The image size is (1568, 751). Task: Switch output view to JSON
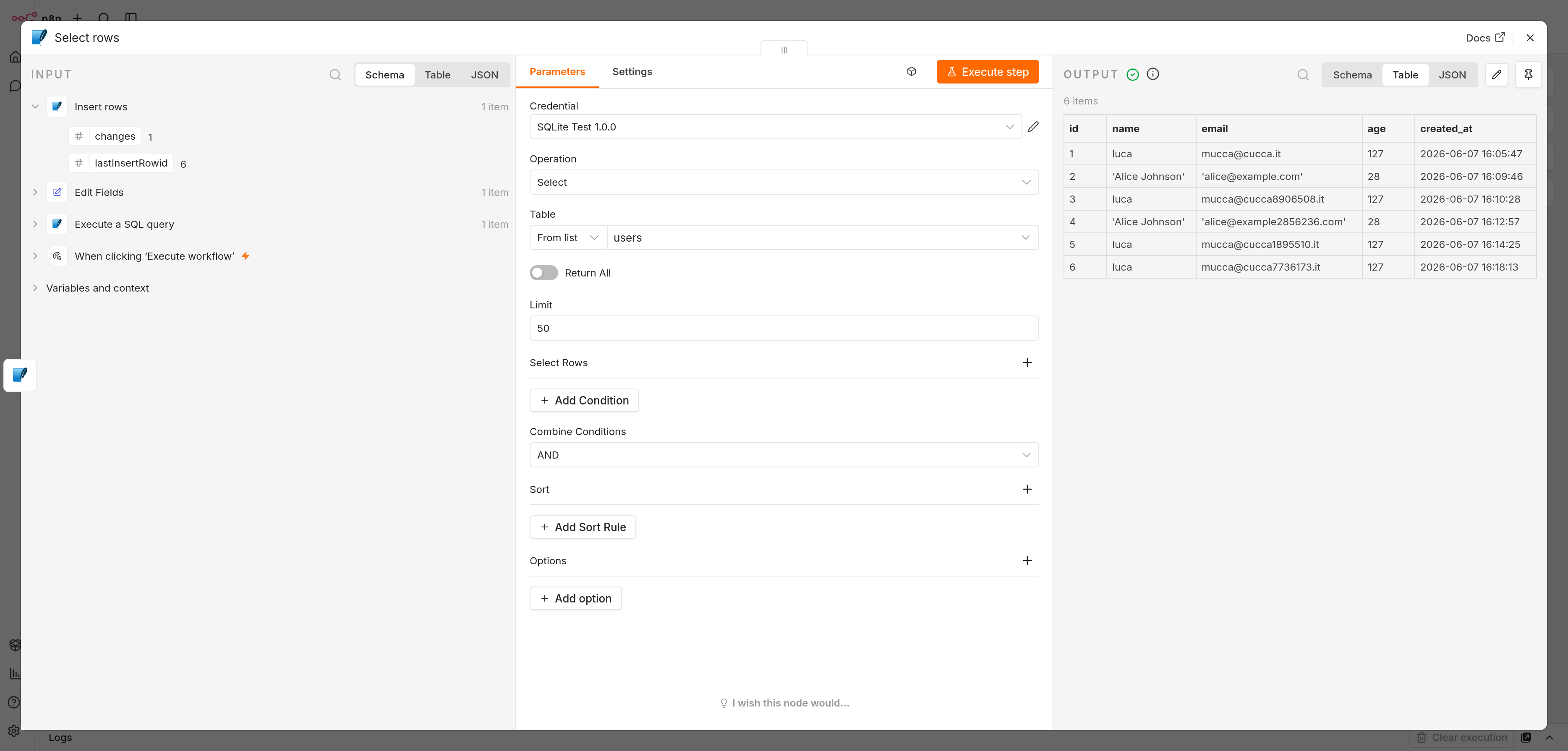[1452, 75]
